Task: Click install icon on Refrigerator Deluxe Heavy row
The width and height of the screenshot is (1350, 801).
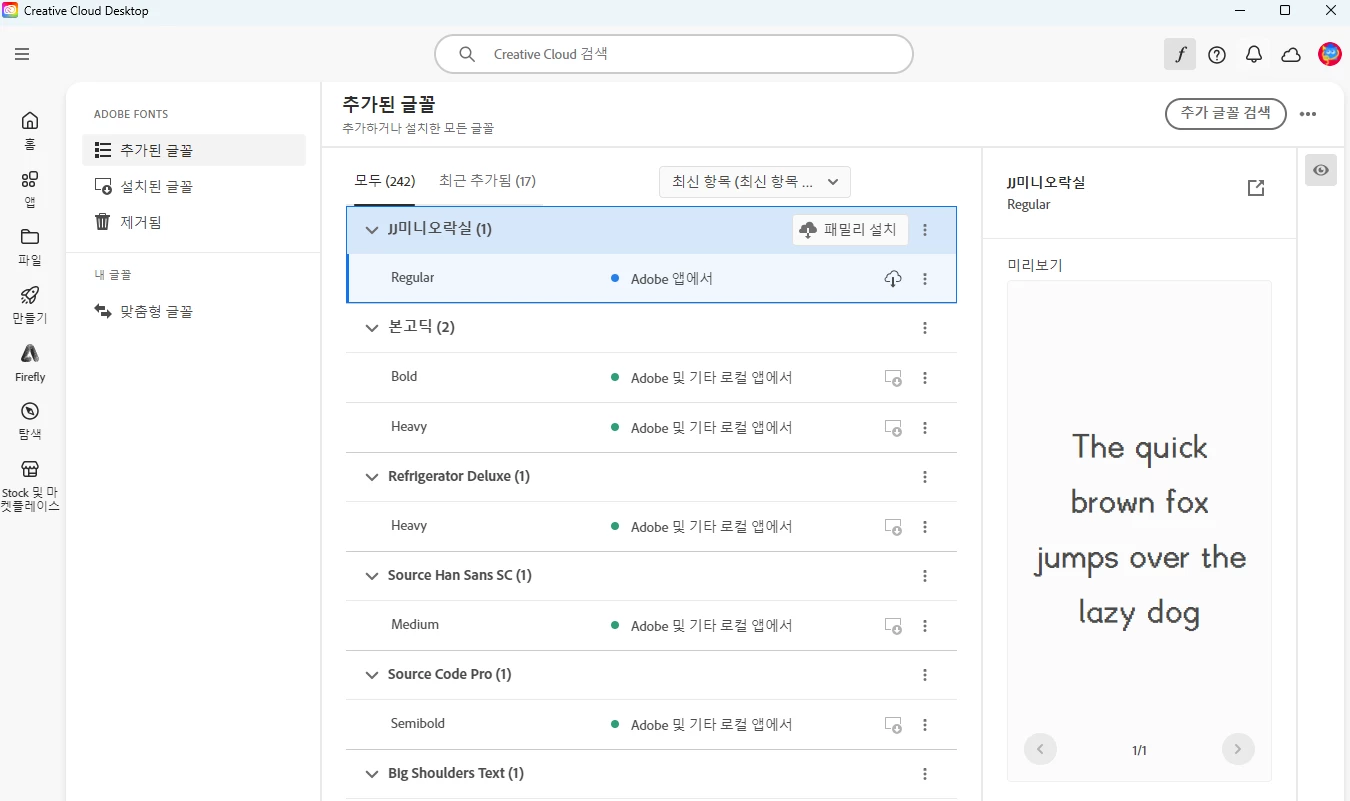Action: (893, 527)
